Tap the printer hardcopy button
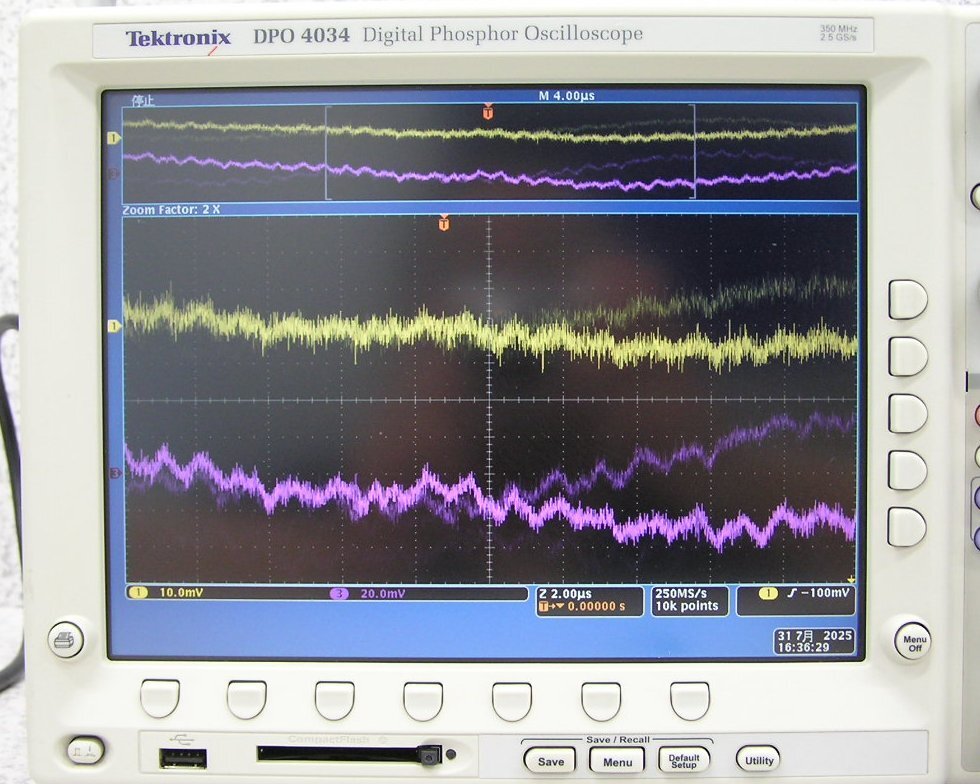The height and width of the screenshot is (784, 980). tap(66, 640)
